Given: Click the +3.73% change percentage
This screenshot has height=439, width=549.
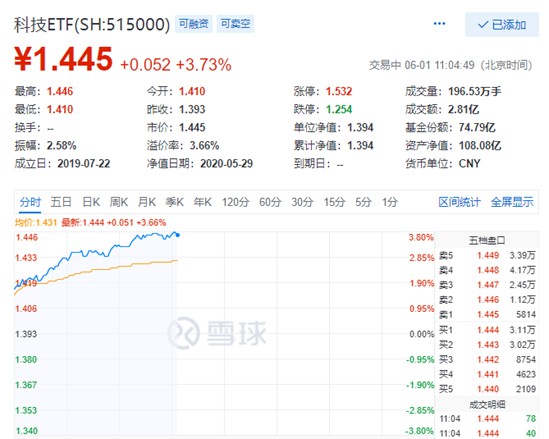Looking at the screenshot, I should [x=203, y=65].
